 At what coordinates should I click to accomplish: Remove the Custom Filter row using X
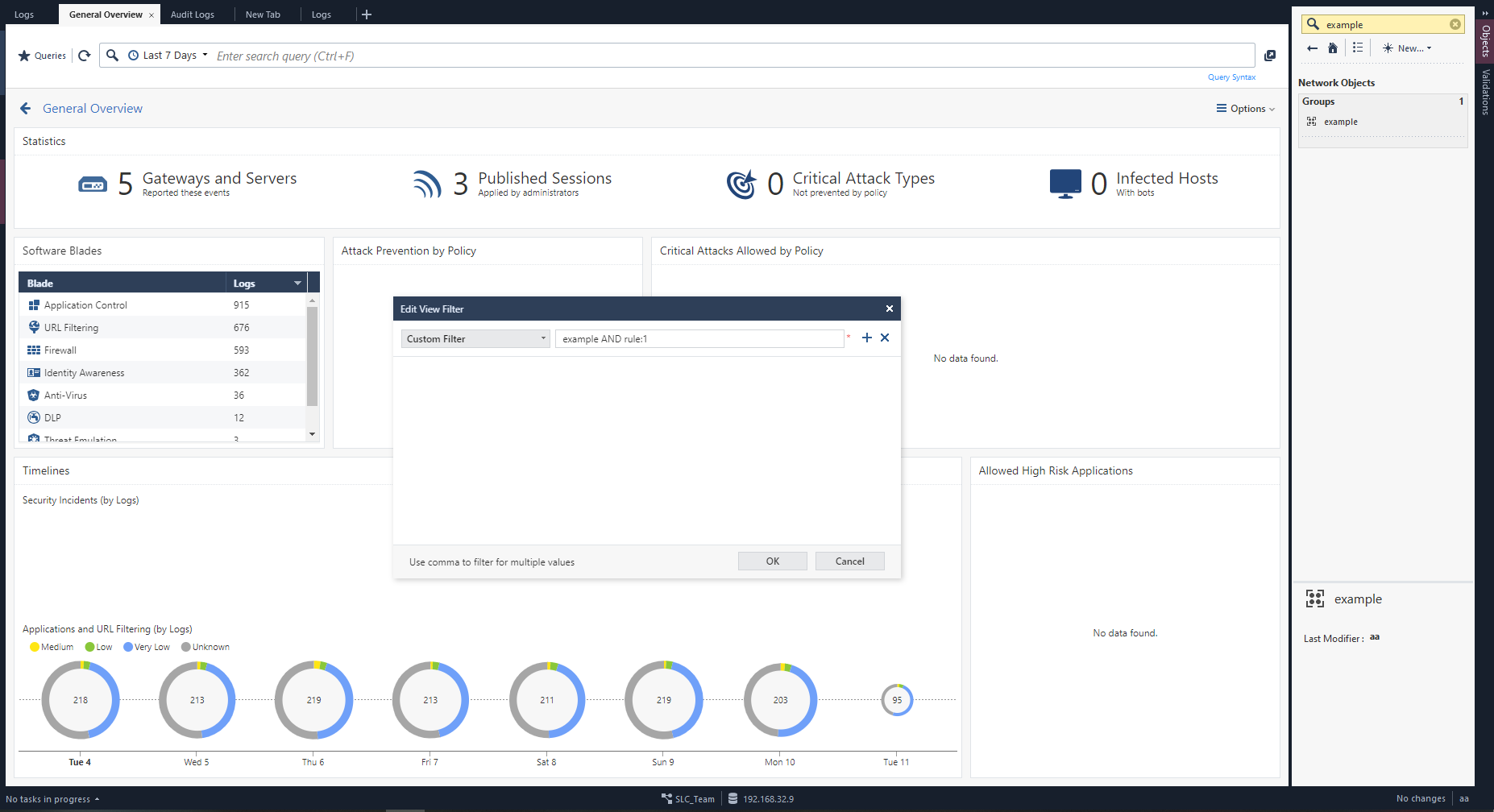point(885,338)
